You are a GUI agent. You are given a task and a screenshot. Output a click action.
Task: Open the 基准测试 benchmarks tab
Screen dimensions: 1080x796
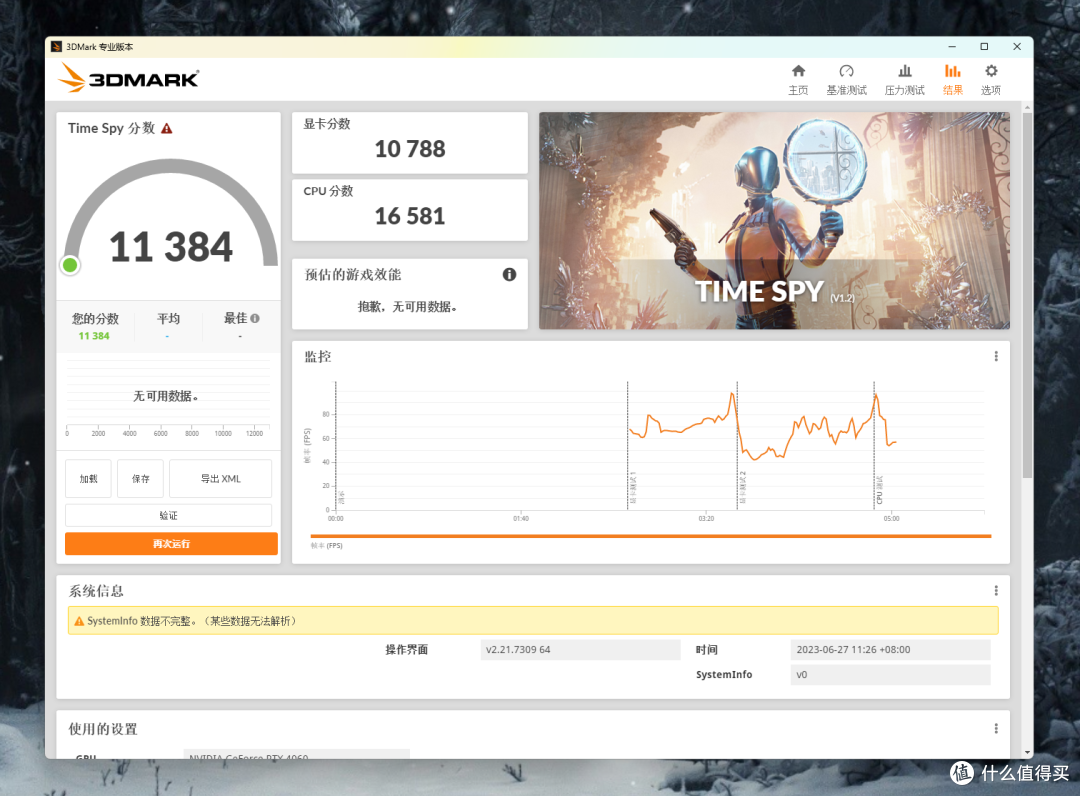847,79
